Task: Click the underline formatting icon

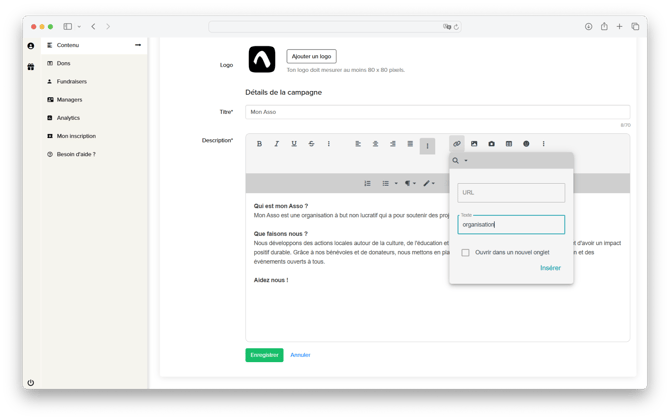Action: point(294,144)
